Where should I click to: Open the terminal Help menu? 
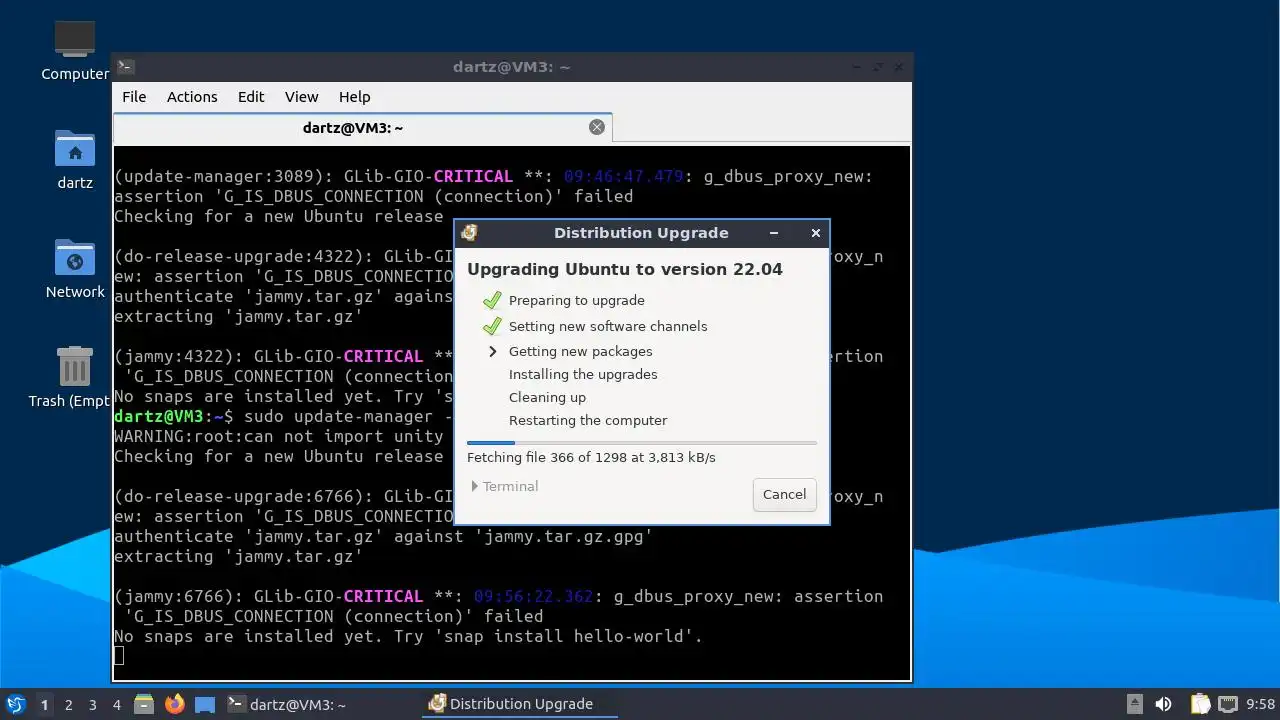pos(354,97)
